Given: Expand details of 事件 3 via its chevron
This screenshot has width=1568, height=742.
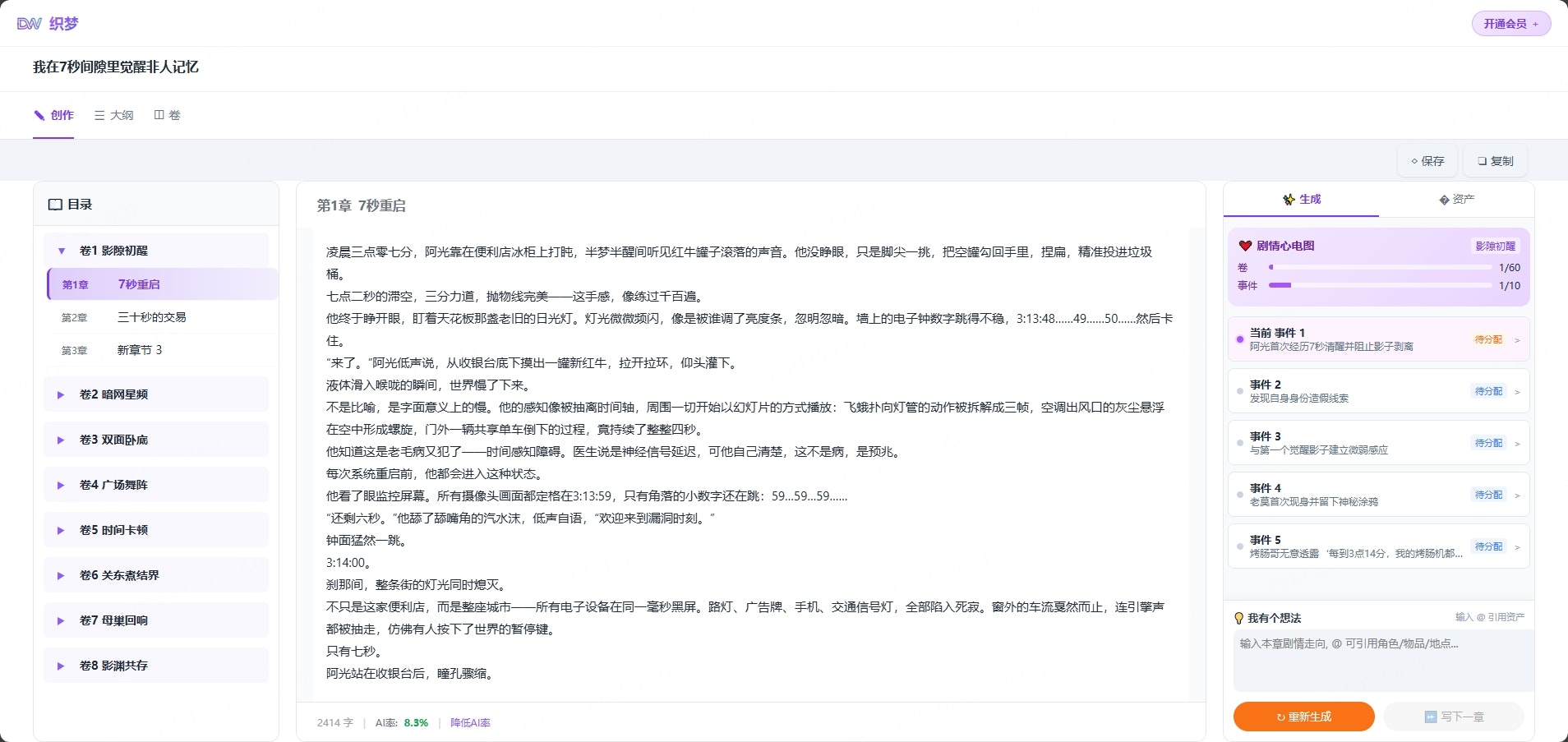Looking at the screenshot, I should tap(1517, 443).
